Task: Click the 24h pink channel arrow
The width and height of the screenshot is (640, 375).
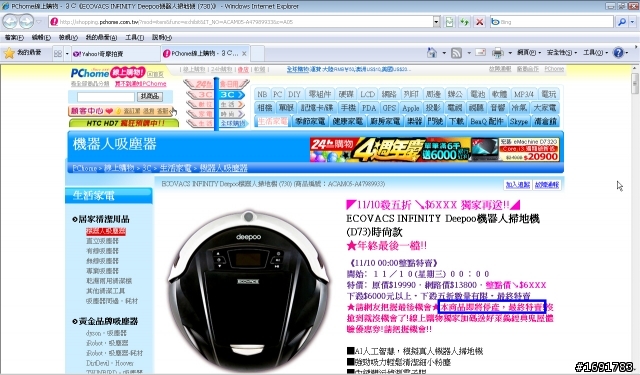Action: 200,84
